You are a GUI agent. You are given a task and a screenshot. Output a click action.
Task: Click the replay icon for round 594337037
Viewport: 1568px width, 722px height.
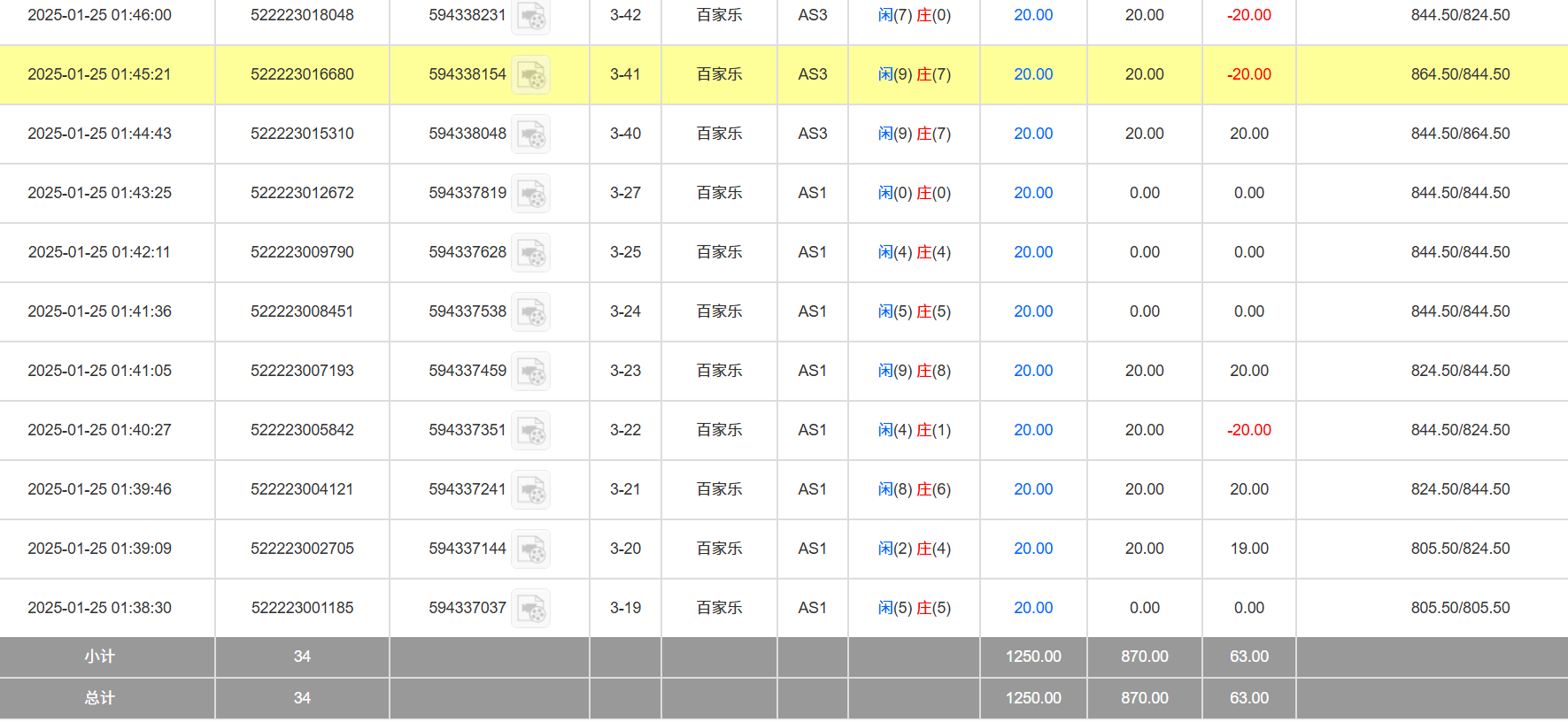click(x=531, y=609)
